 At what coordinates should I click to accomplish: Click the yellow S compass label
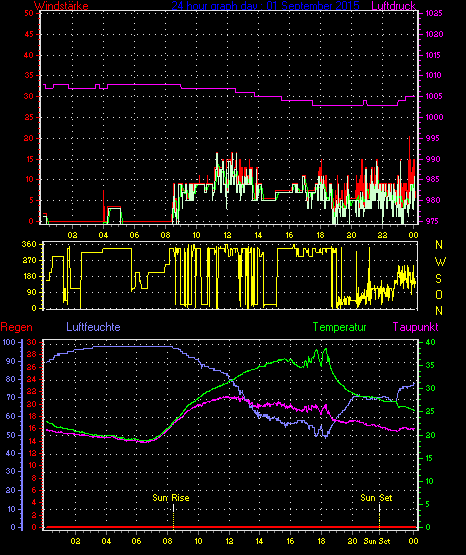438,279
